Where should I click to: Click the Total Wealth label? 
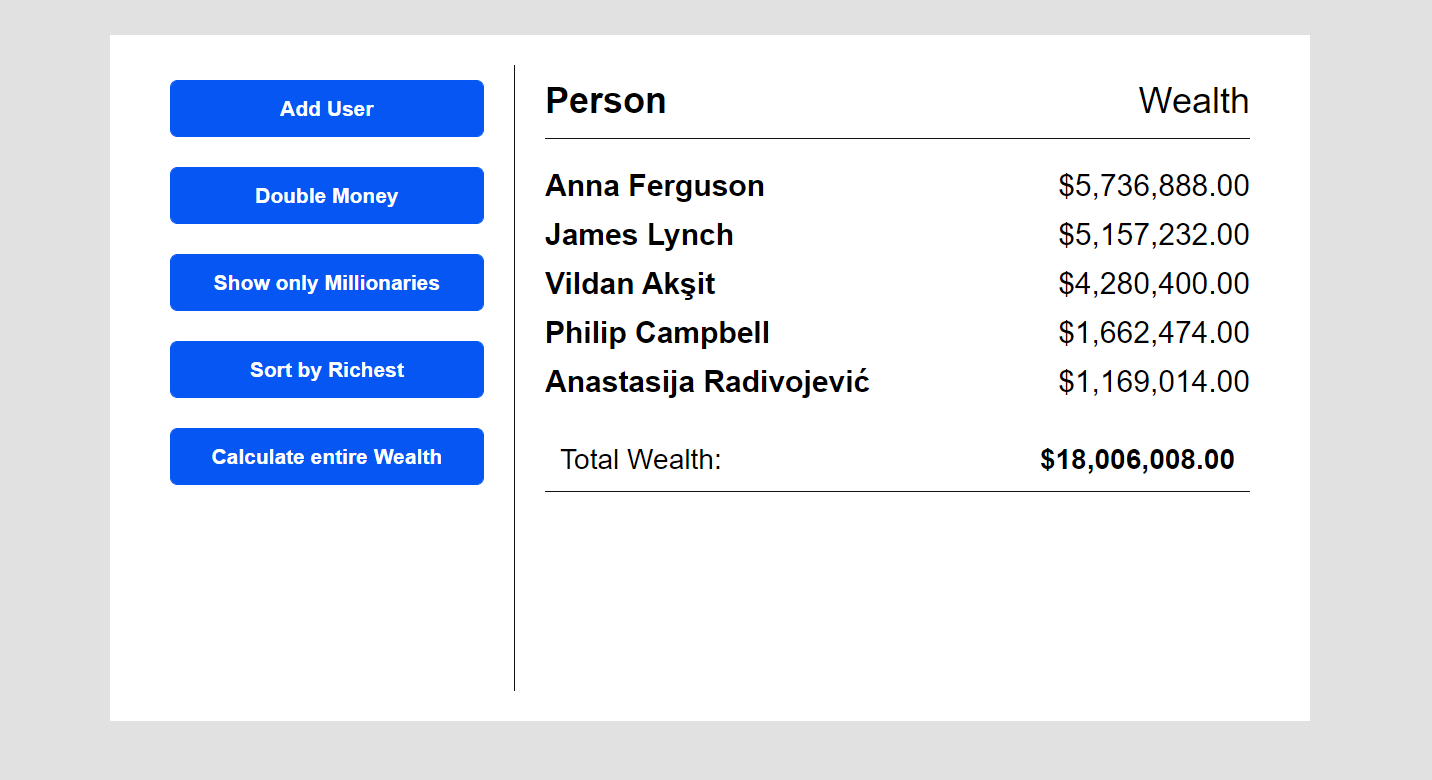pos(640,460)
